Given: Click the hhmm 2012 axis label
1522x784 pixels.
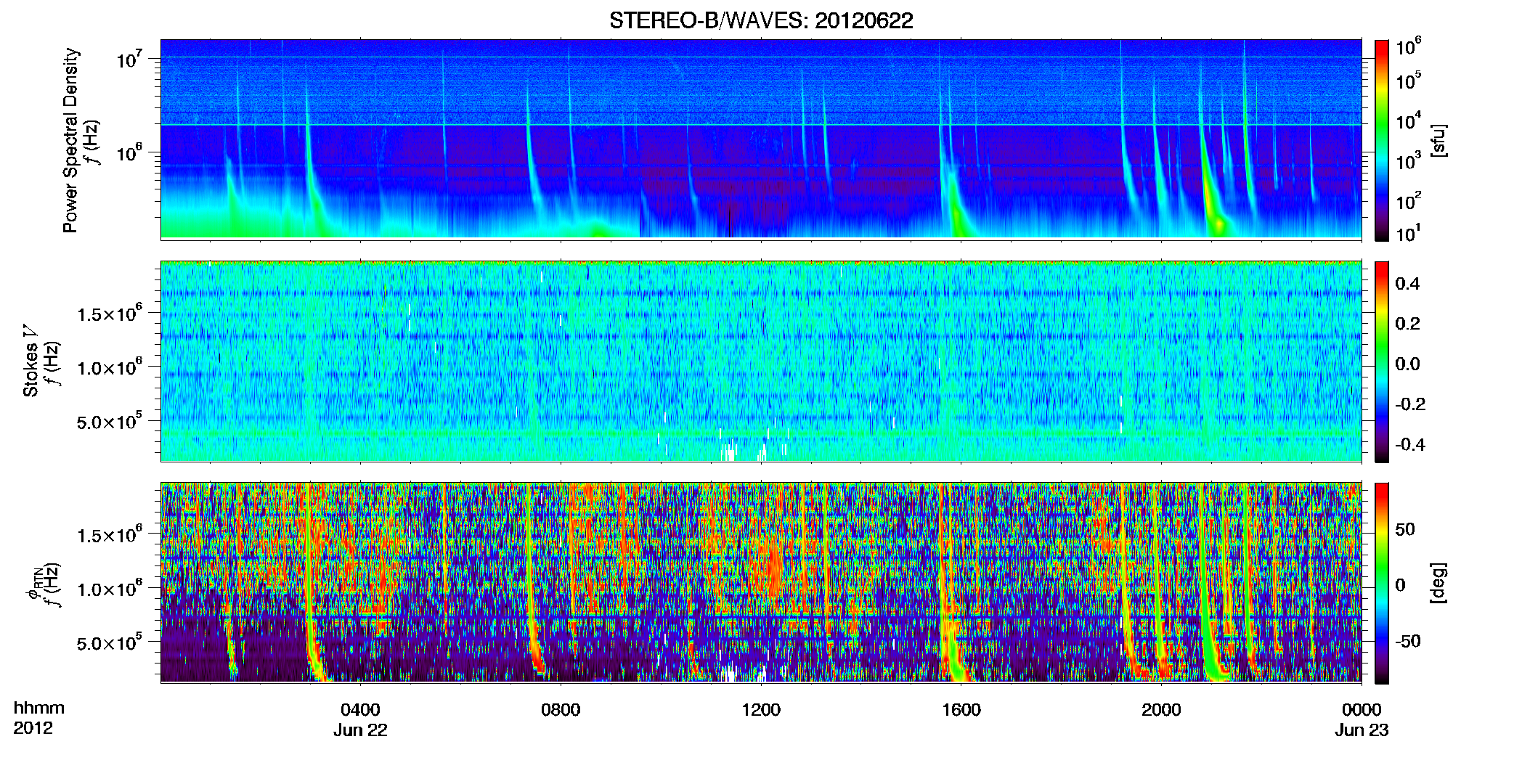Looking at the screenshot, I should [x=38, y=718].
